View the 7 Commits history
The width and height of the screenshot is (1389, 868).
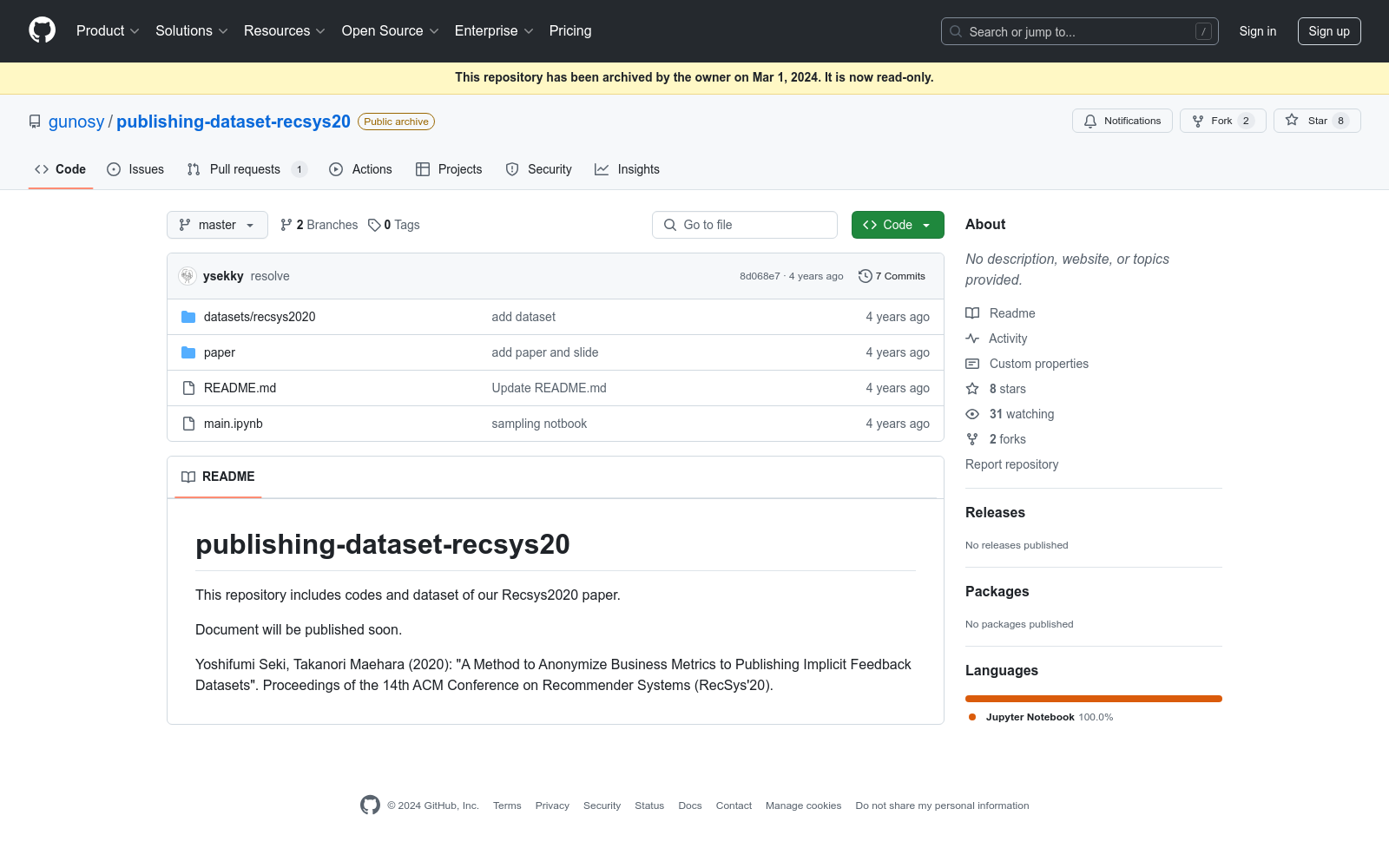892,276
